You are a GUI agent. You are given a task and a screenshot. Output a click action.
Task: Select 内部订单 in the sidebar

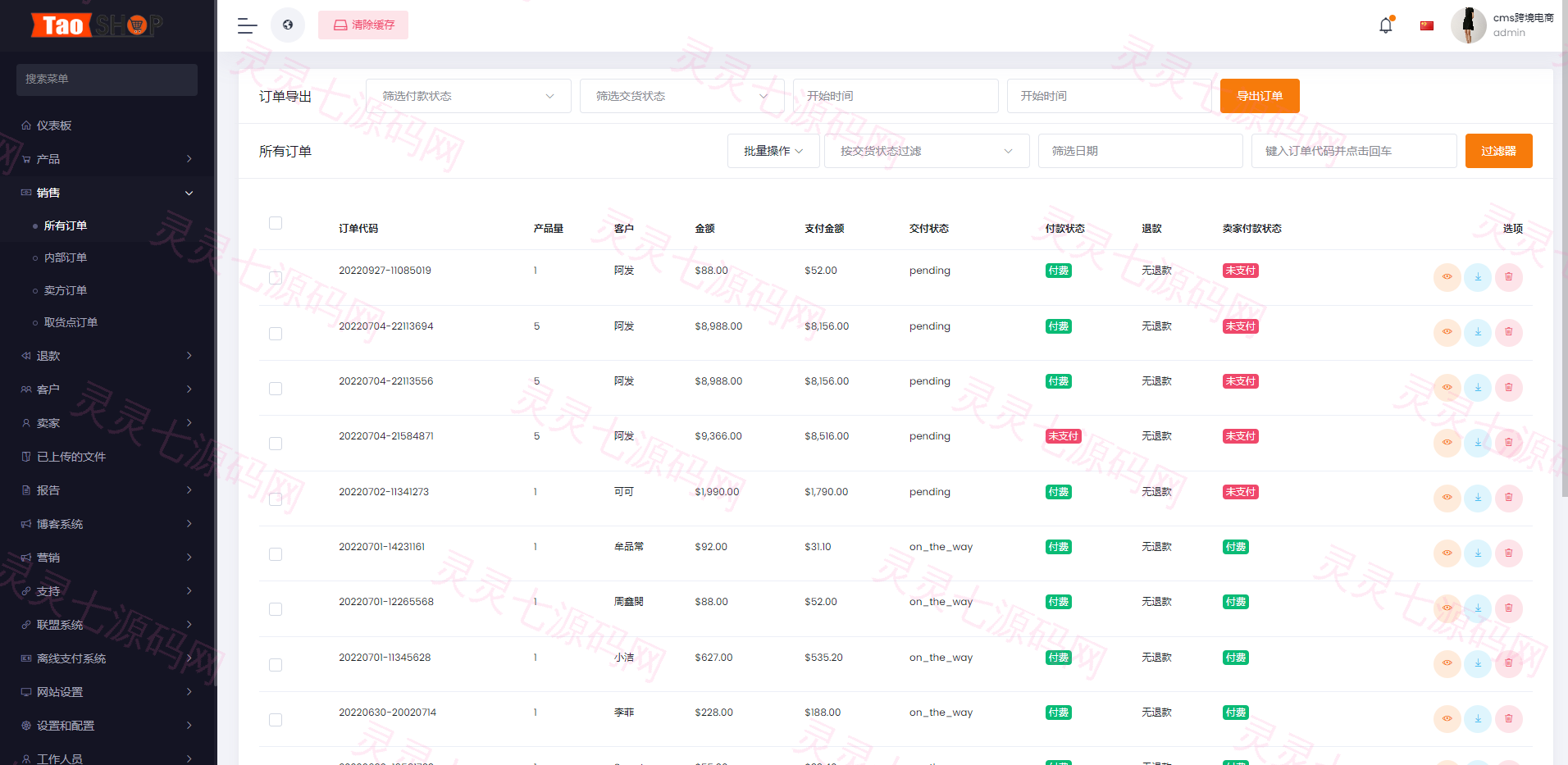66,257
